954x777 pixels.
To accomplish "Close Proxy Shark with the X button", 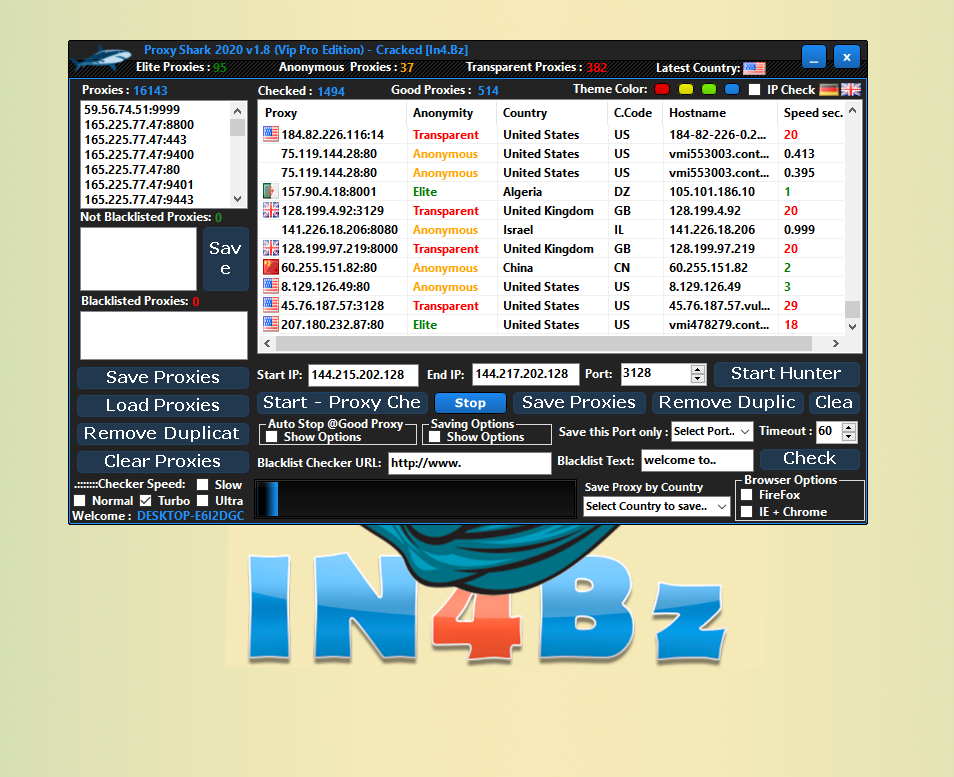I will [x=846, y=57].
